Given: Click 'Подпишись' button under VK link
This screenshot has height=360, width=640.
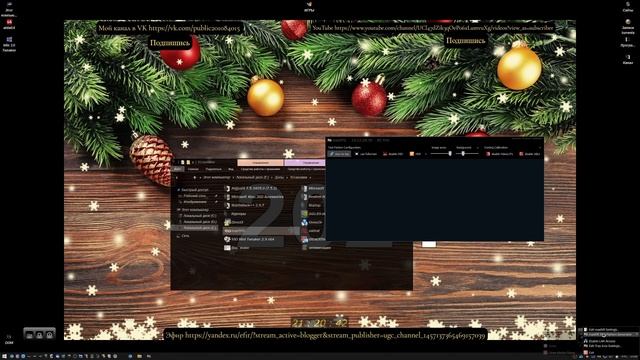Looking at the screenshot, I should coord(170,43).
